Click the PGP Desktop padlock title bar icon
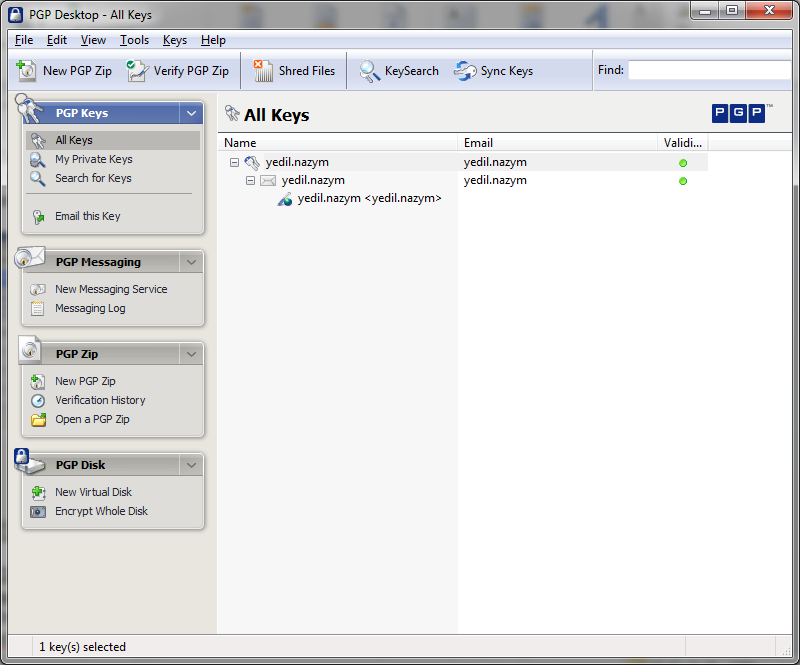Image resolution: width=800 pixels, height=665 pixels. 16,15
